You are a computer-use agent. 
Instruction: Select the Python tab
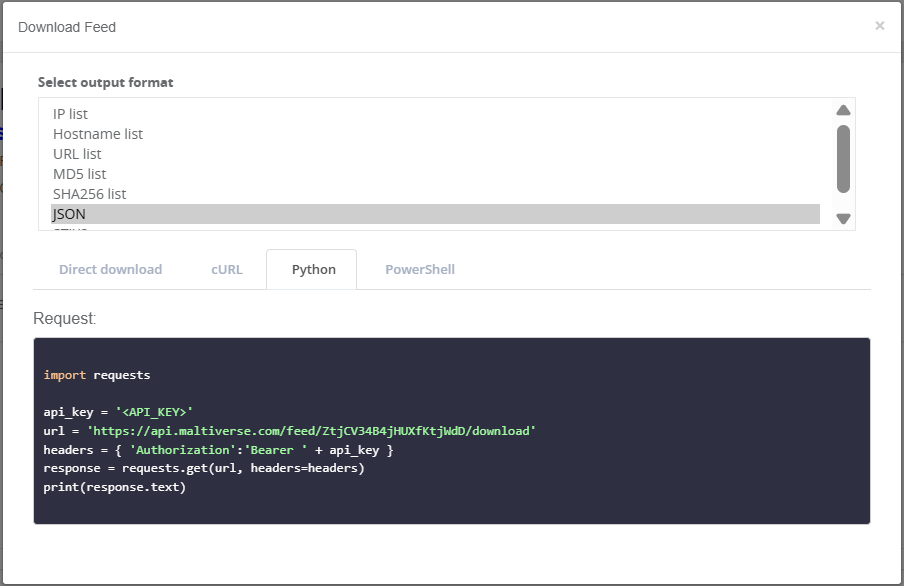pos(313,269)
